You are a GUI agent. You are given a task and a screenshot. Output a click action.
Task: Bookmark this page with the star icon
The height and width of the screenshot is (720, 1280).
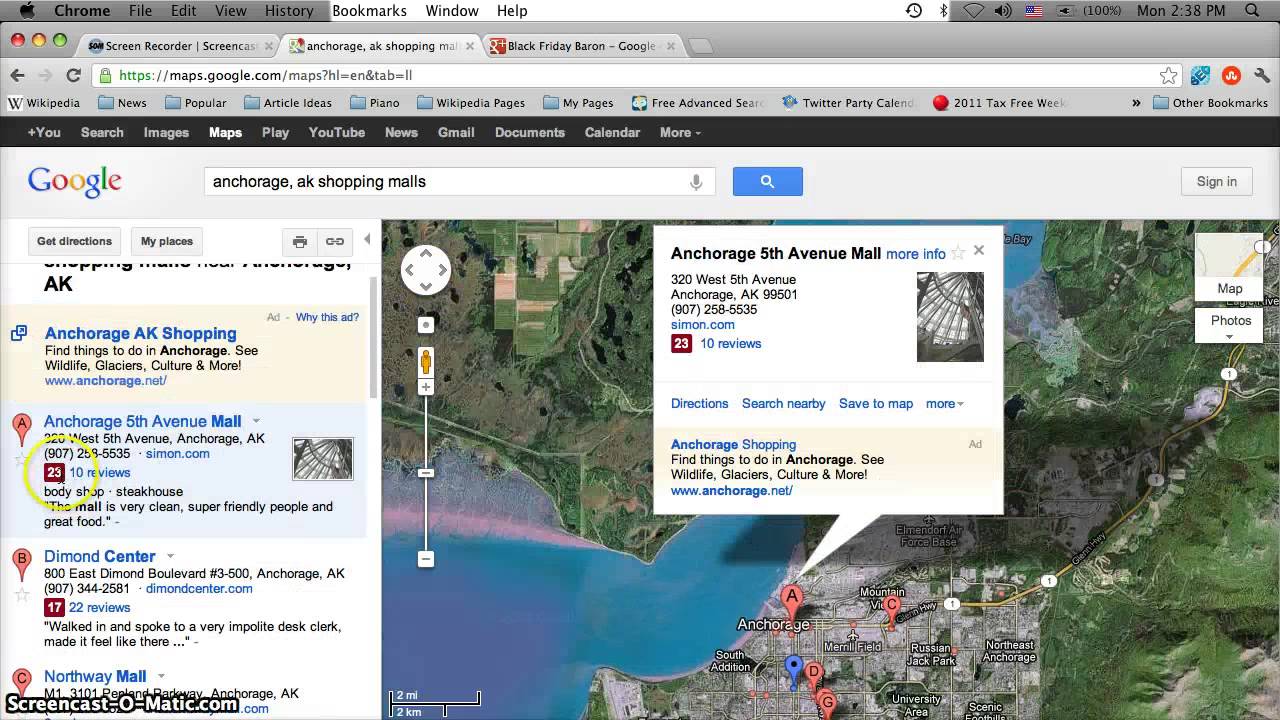coord(1169,75)
